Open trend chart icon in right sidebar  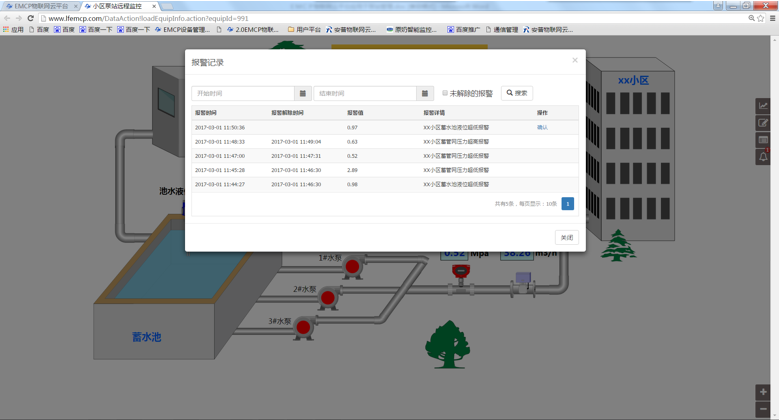(763, 105)
